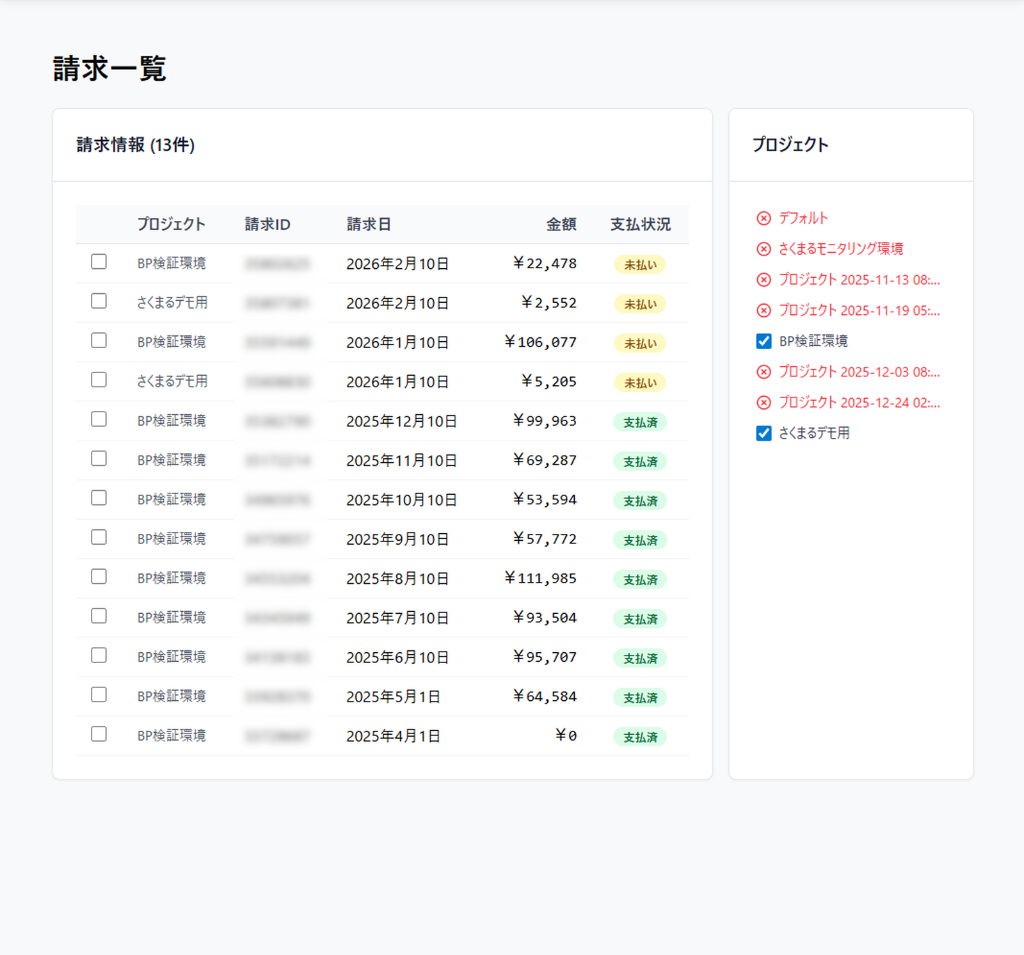Image resolution: width=1024 pixels, height=955 pixels.
Task: Open the デフォルト project link
Action: [803, 218]
